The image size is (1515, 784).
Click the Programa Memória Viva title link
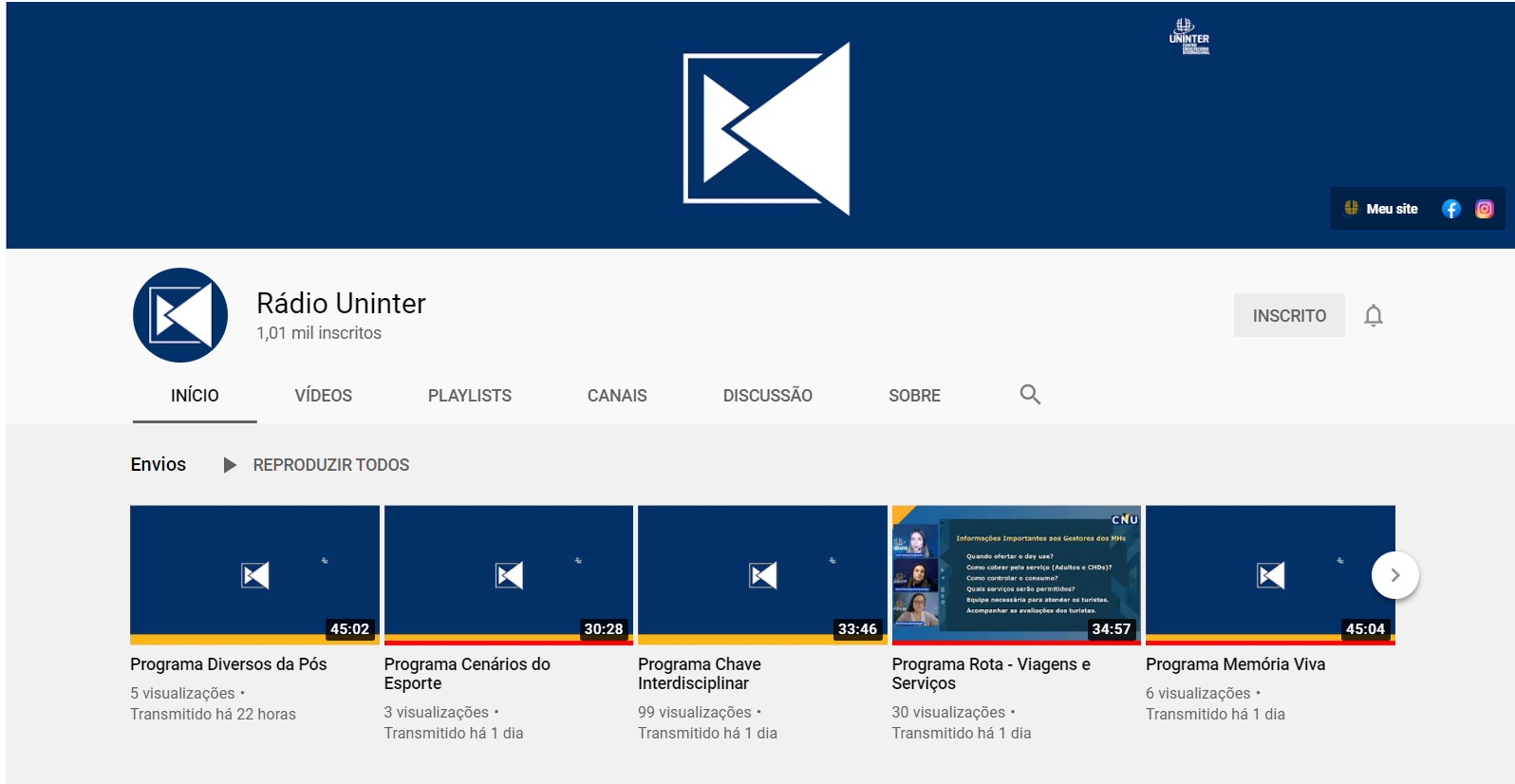click(x=1235, y=664)
